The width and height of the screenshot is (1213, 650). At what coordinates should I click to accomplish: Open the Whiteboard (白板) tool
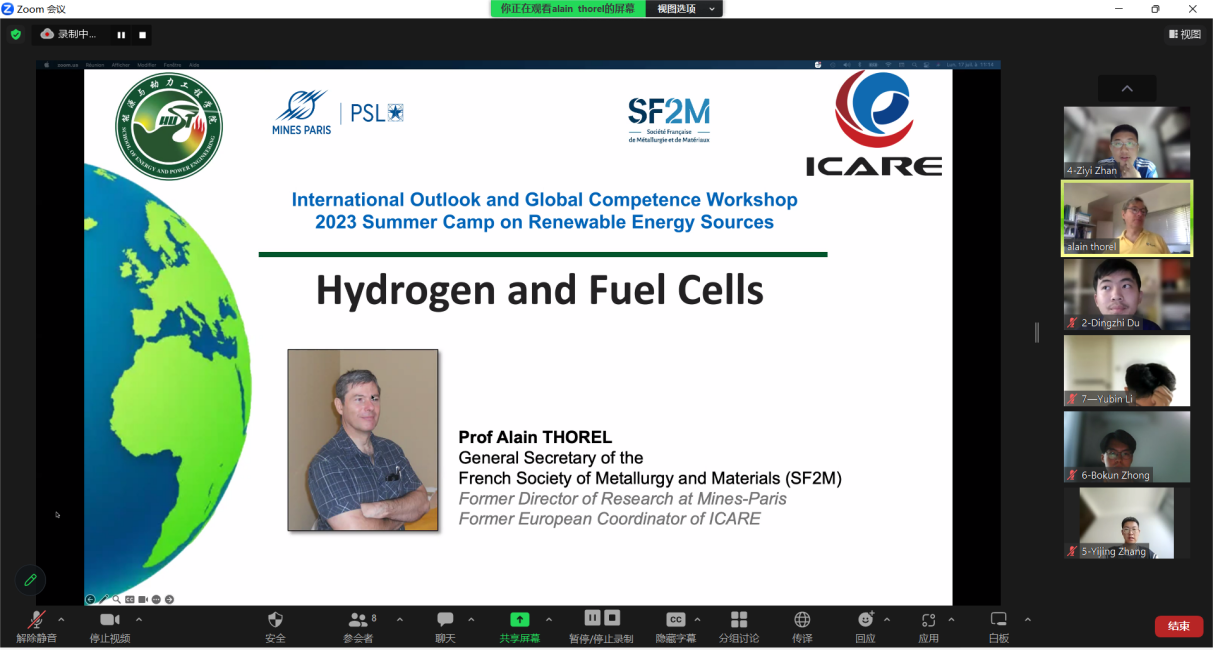998,621
